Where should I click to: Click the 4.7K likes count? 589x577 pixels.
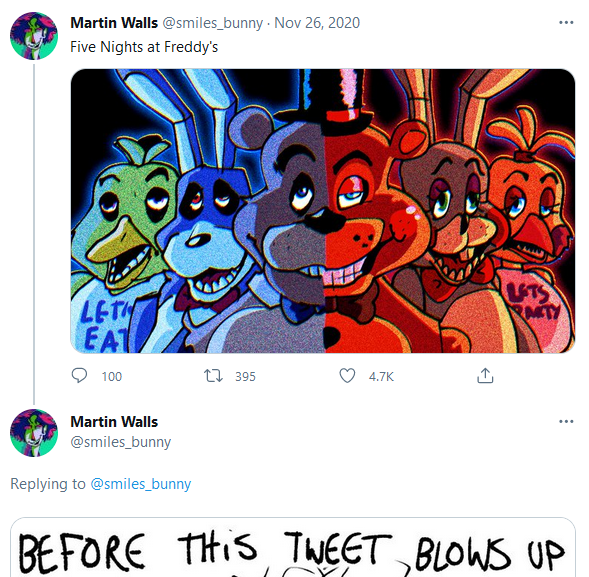[381, 376]
